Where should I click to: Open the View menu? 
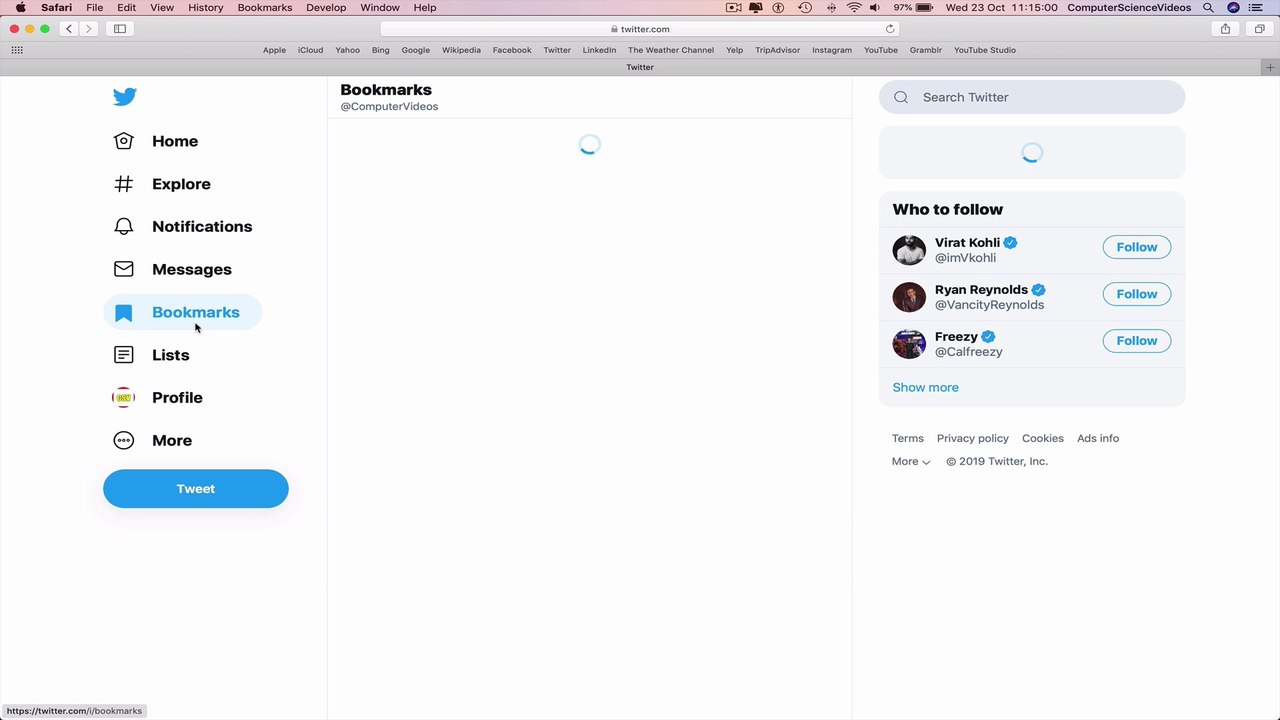pos(162,7)
